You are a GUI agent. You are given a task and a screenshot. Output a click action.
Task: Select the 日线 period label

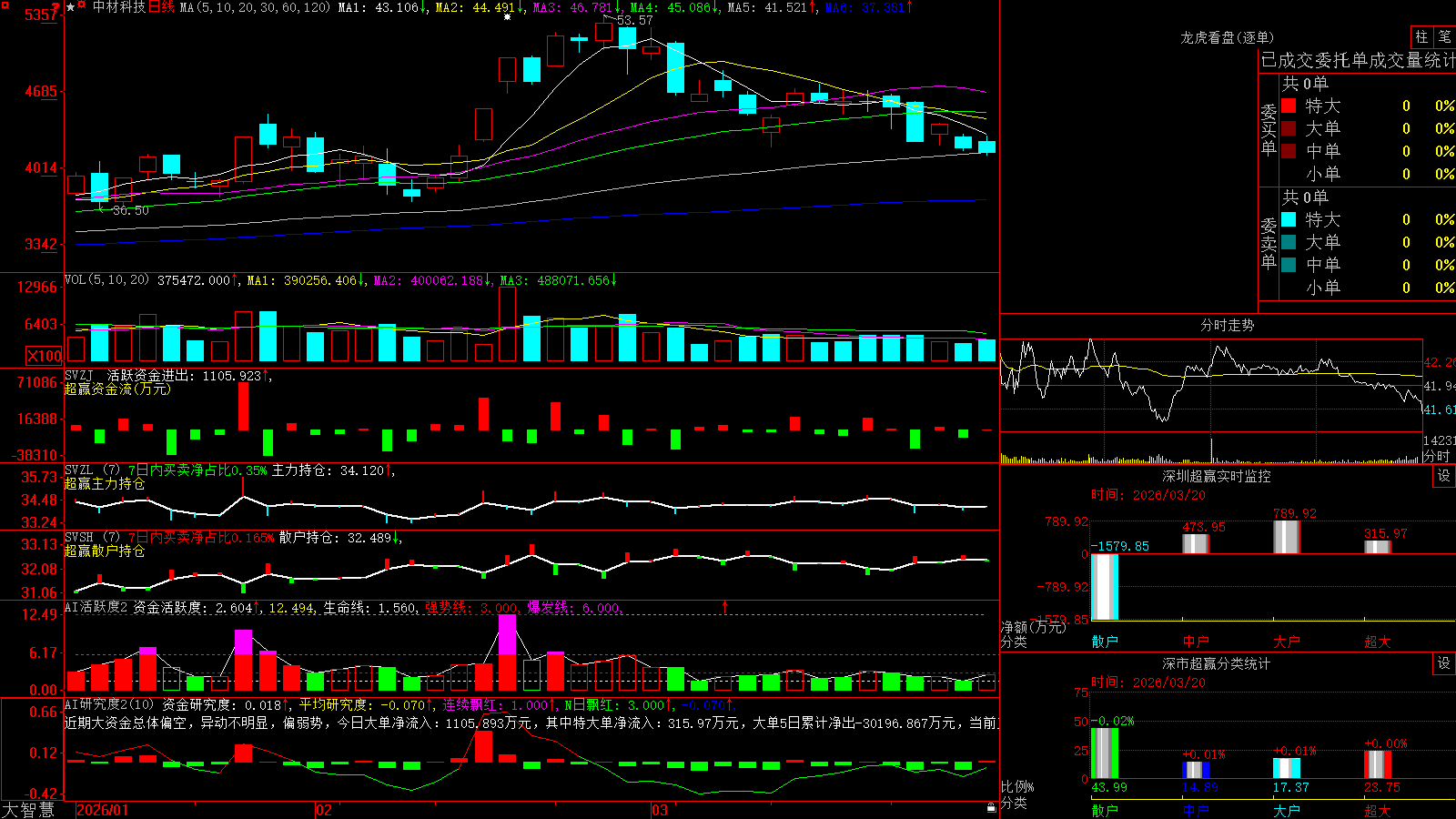click(x=161, y=7)
